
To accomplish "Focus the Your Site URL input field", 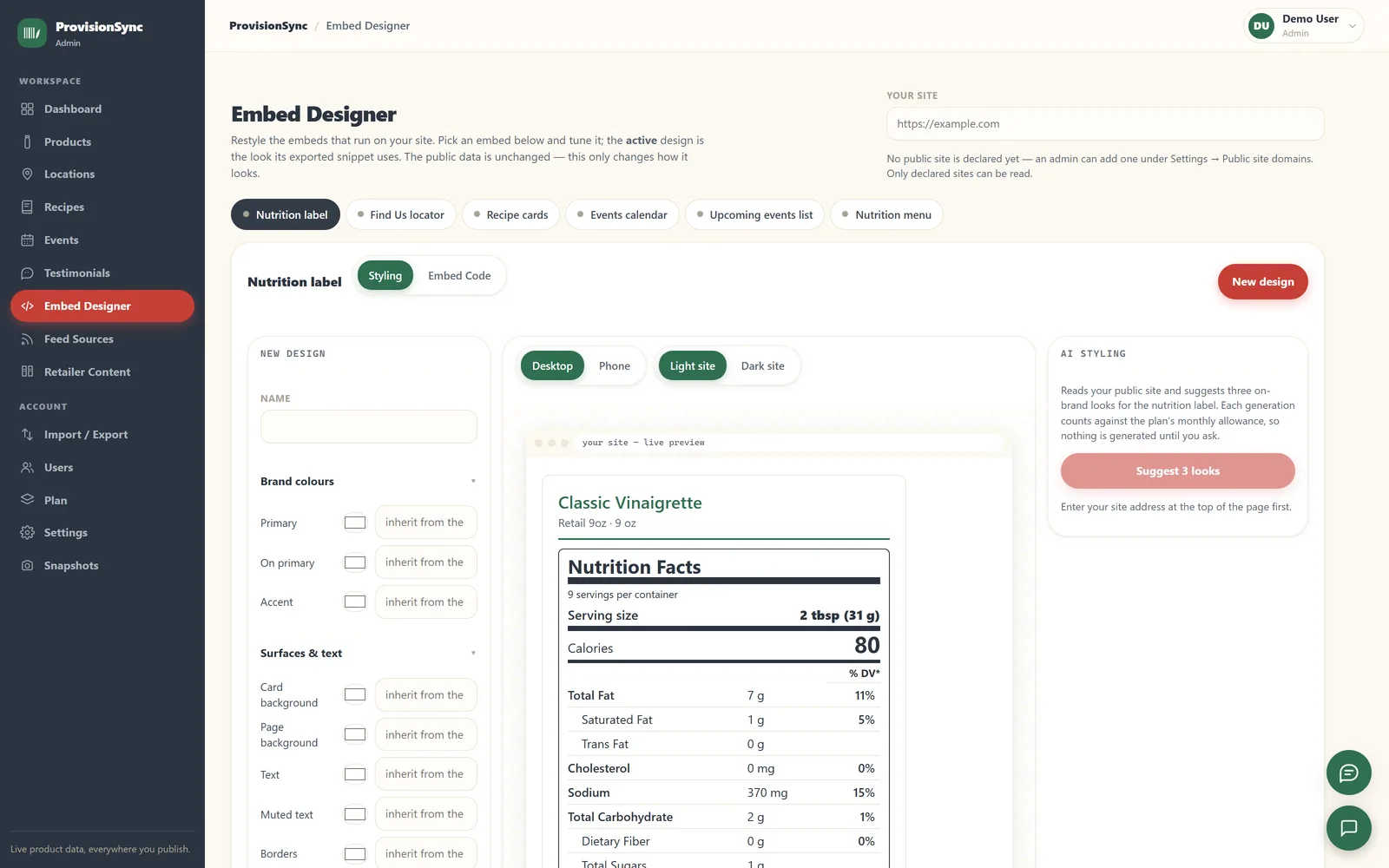I will pos(1105,124).
